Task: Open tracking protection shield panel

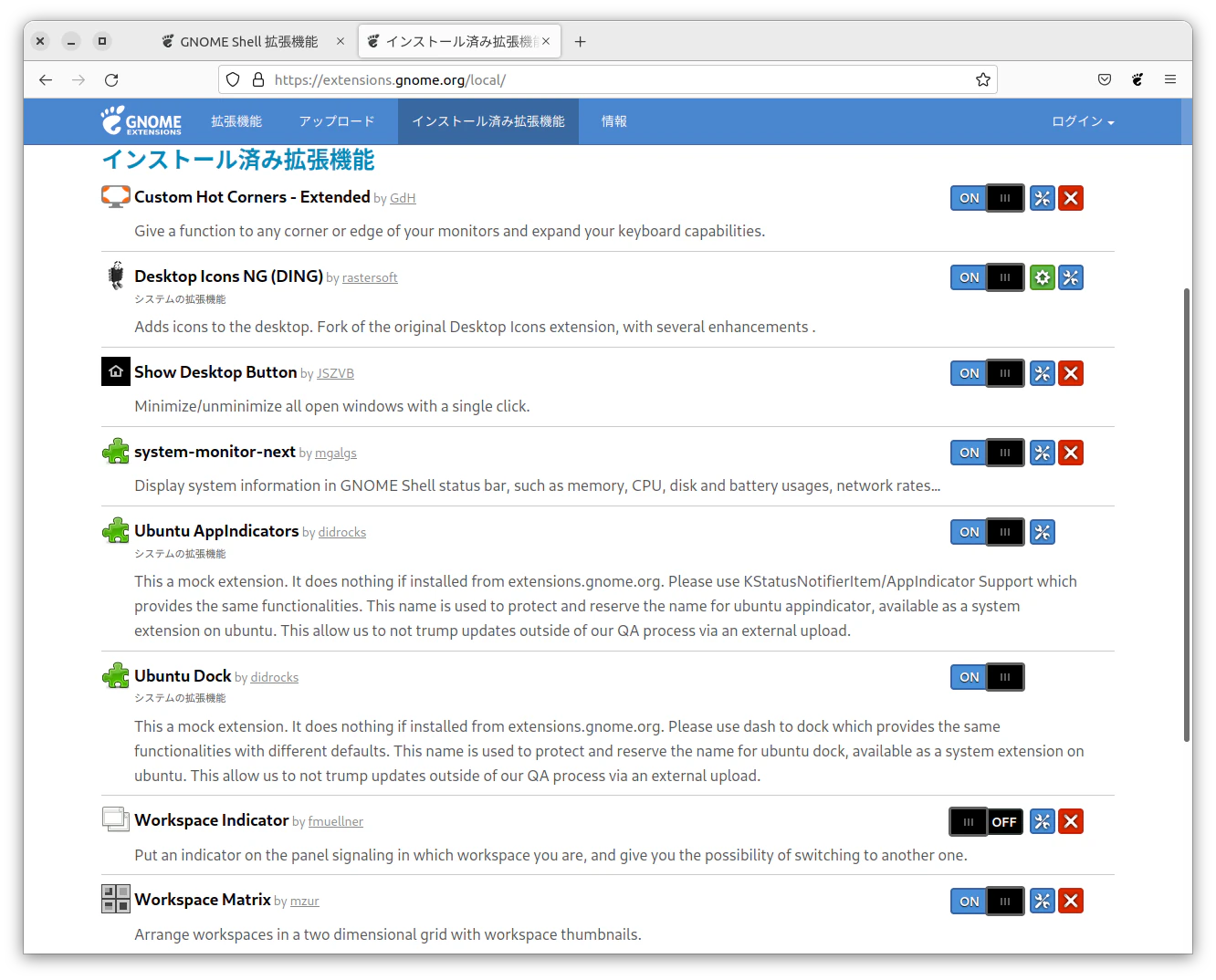Action: pyautogui.click(x=233, y=79)
